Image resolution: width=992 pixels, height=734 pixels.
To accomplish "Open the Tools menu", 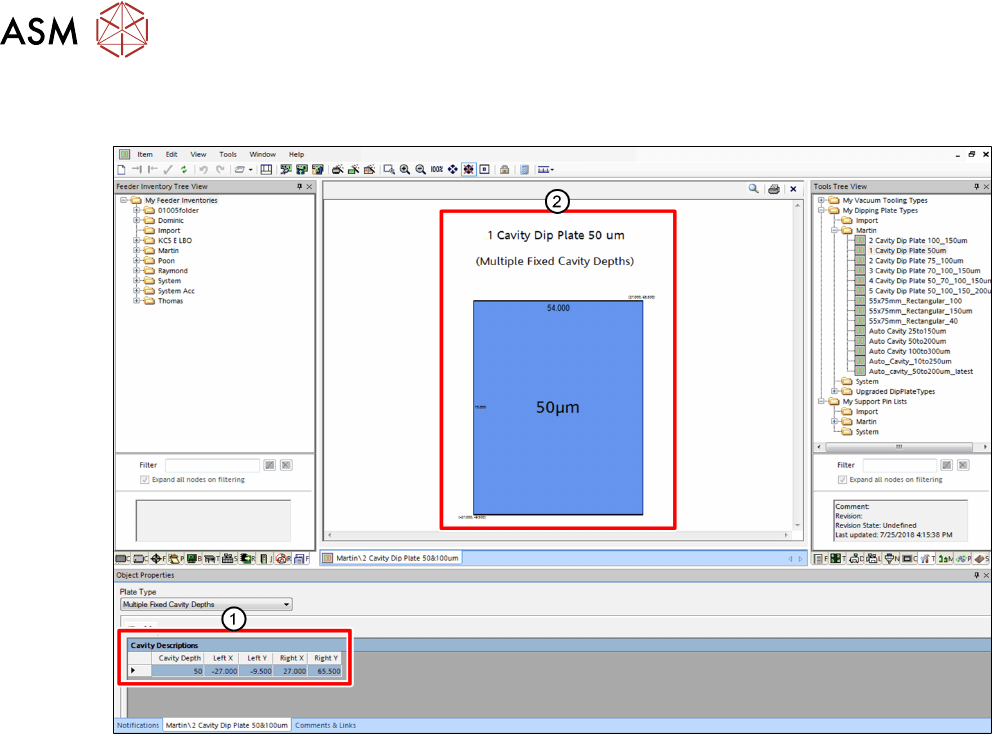I will click(x=228, y=154).
